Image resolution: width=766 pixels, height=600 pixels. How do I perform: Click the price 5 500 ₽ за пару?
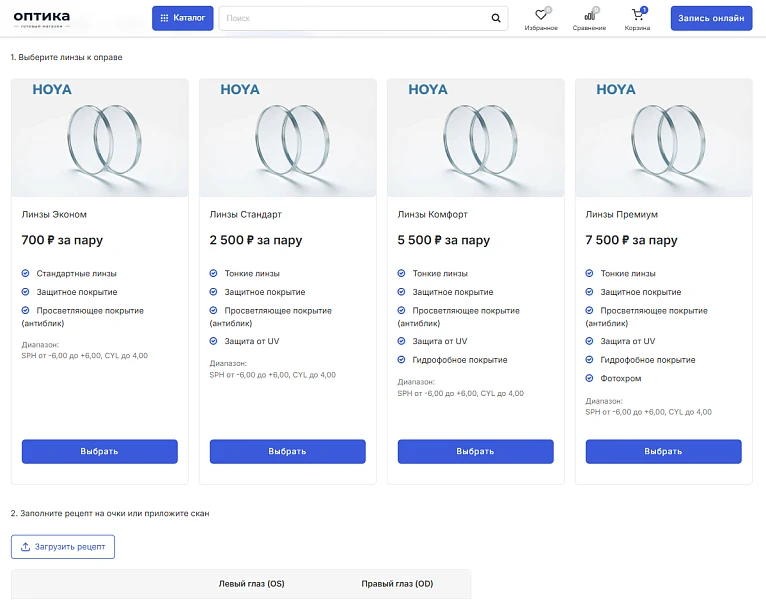[444, 240]
